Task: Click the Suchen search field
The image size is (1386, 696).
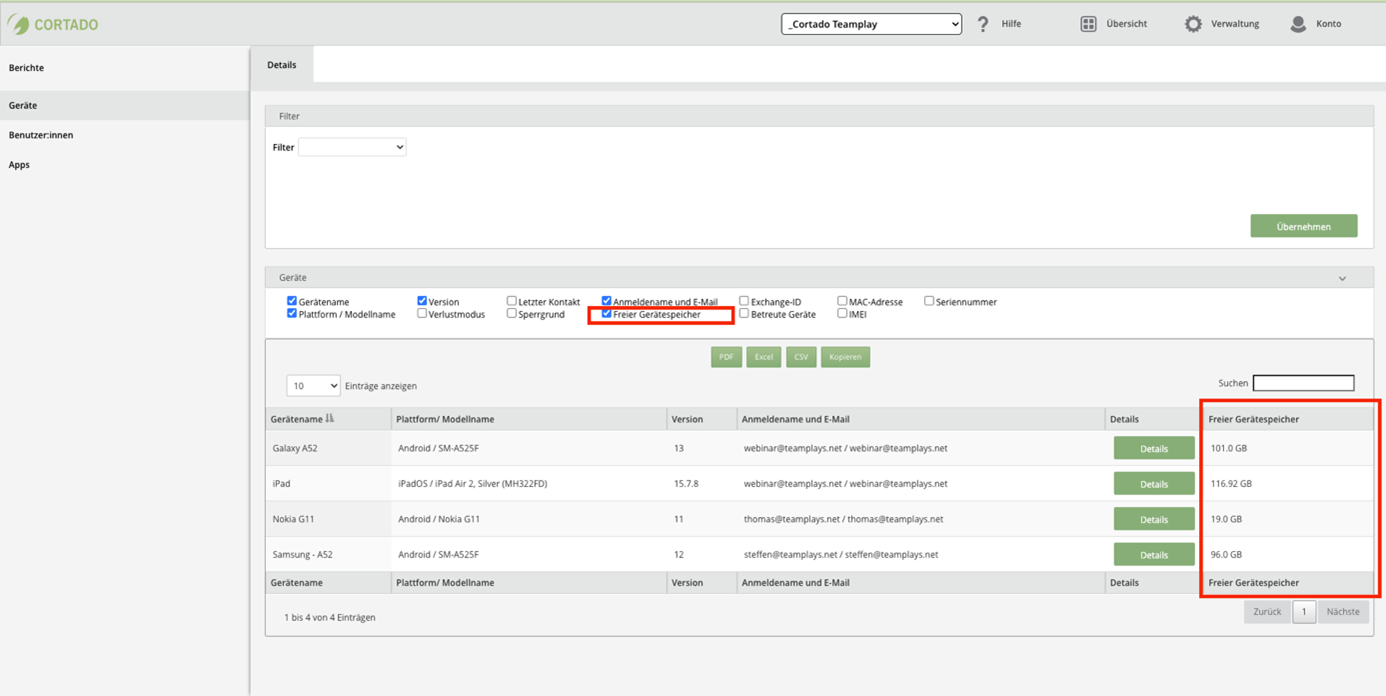Action: 1303,383
